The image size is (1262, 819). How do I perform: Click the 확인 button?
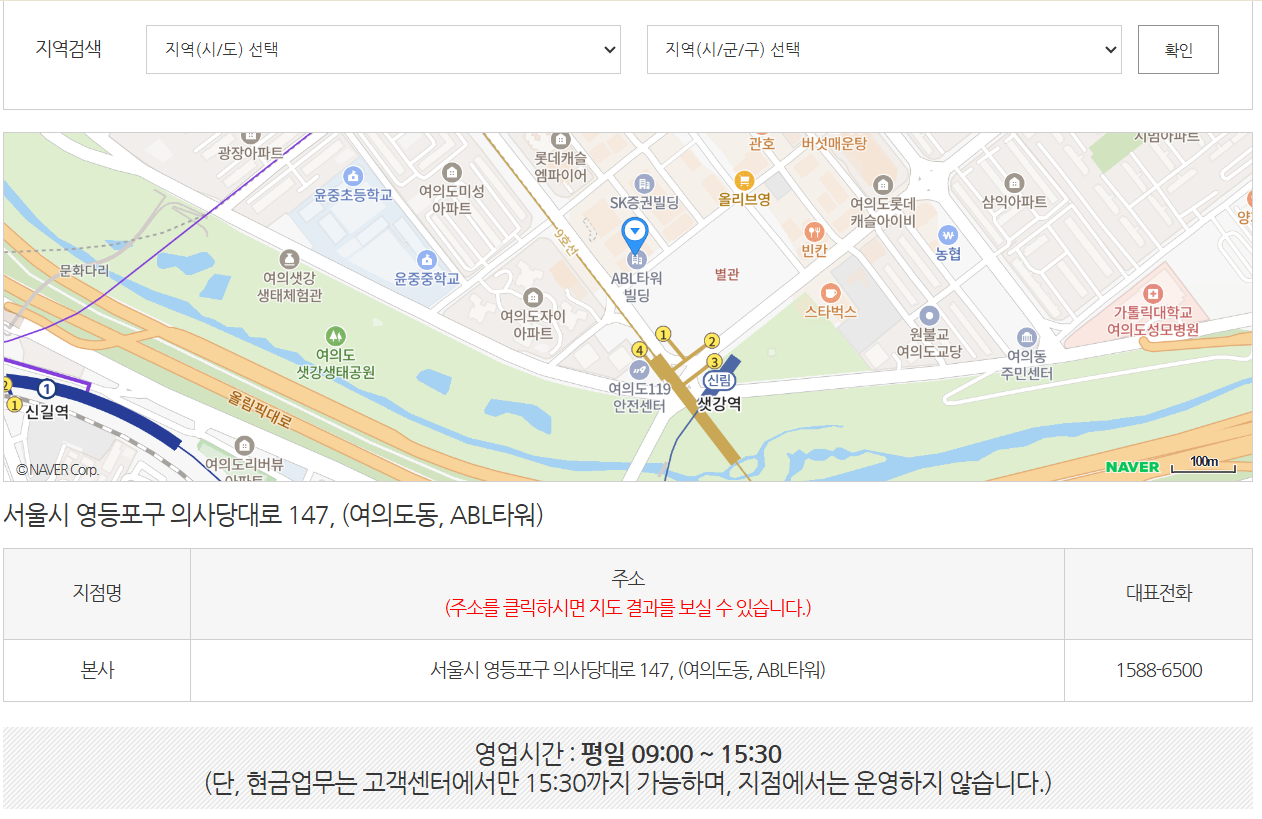(x=1178, y=49)
